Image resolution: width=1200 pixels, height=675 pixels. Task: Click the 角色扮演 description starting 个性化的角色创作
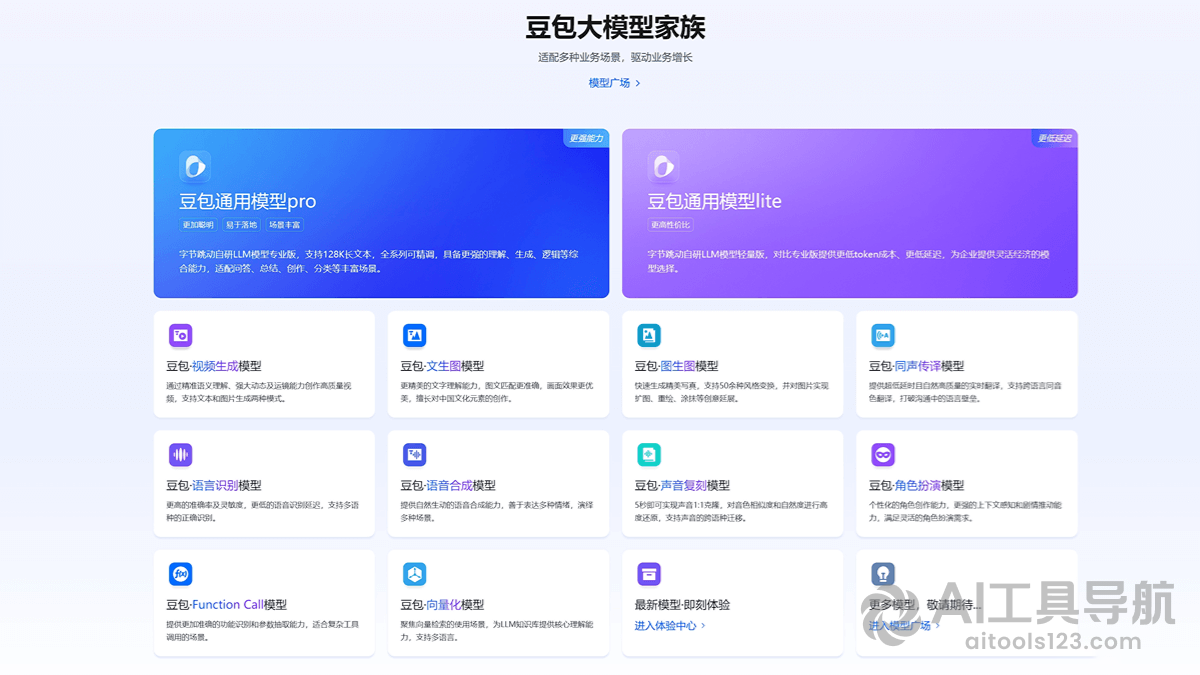(965, 511)
